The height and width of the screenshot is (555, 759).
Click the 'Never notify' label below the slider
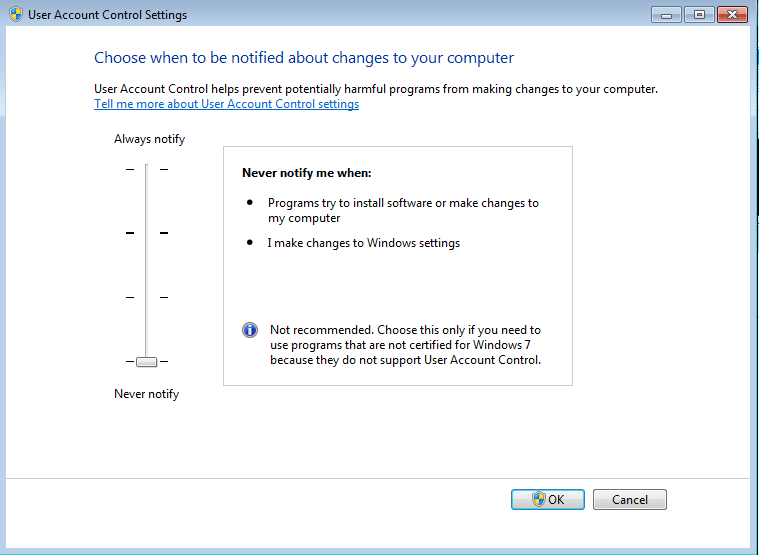click(x=147, y=394)
